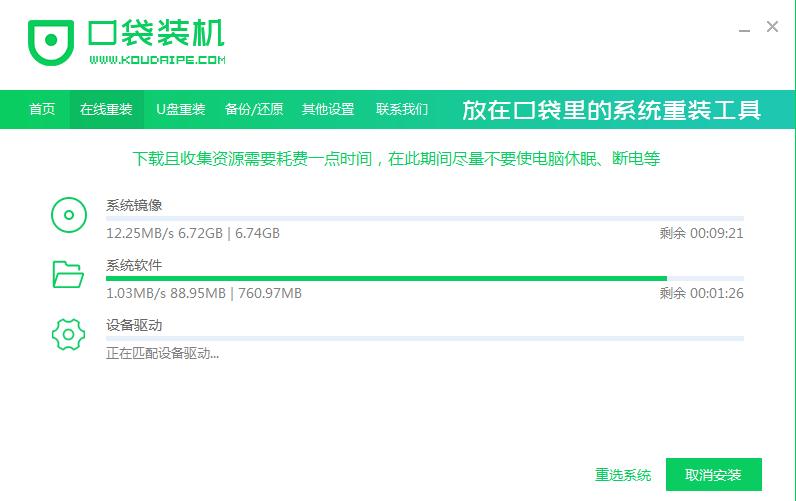Image resolution: width=796 pixels, height=501 pixels.
Task: Click the device driver gear icon
Action: point(69,335)
